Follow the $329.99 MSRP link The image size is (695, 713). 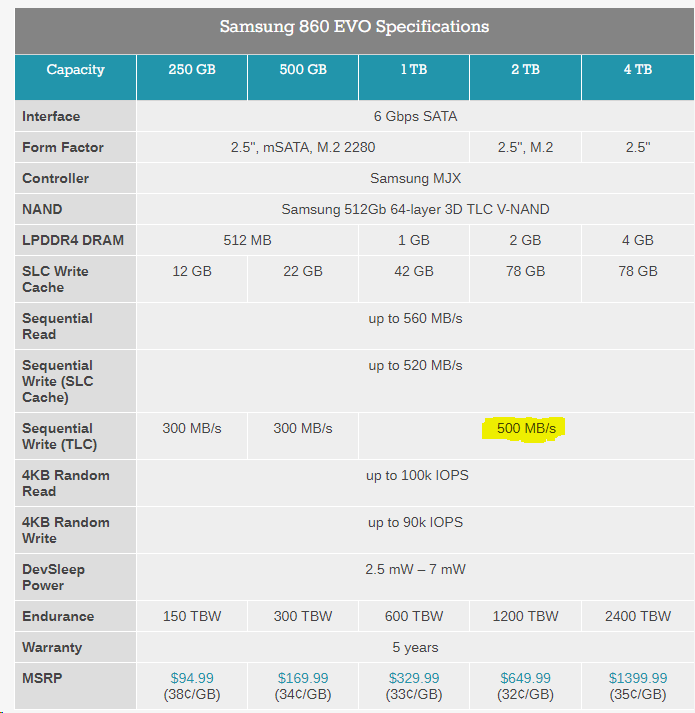[414, 678]
